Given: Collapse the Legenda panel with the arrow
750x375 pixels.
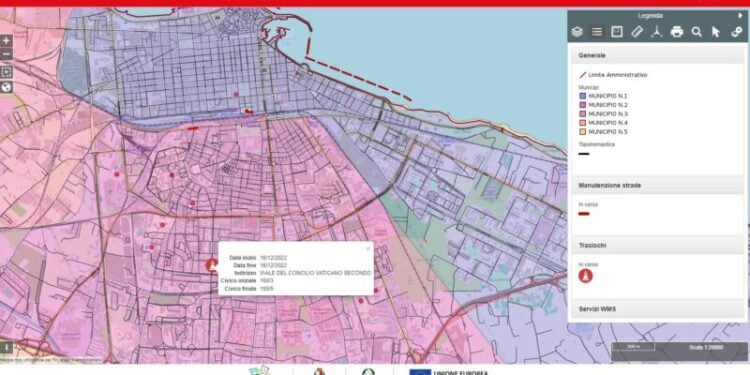Looking at the screenshot, I should pos(740,16).
